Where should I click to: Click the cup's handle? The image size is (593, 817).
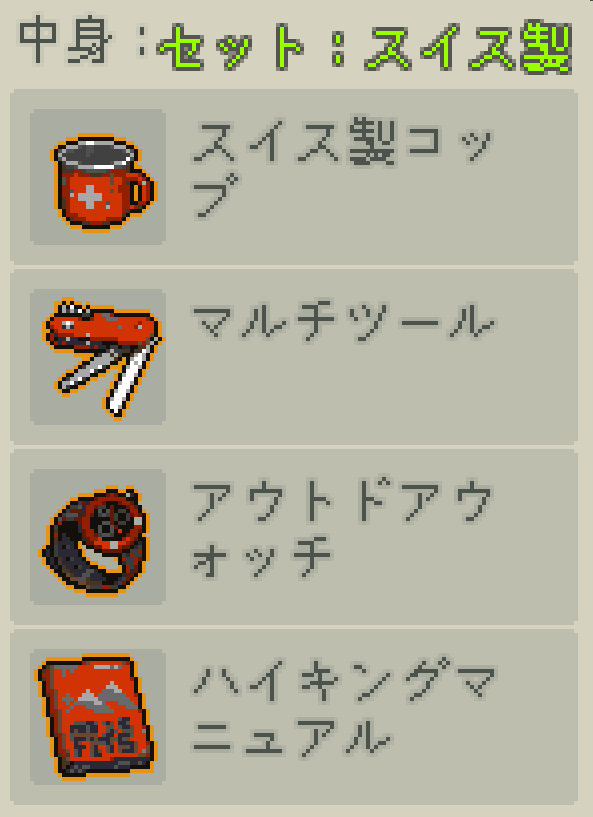point(141,191)
